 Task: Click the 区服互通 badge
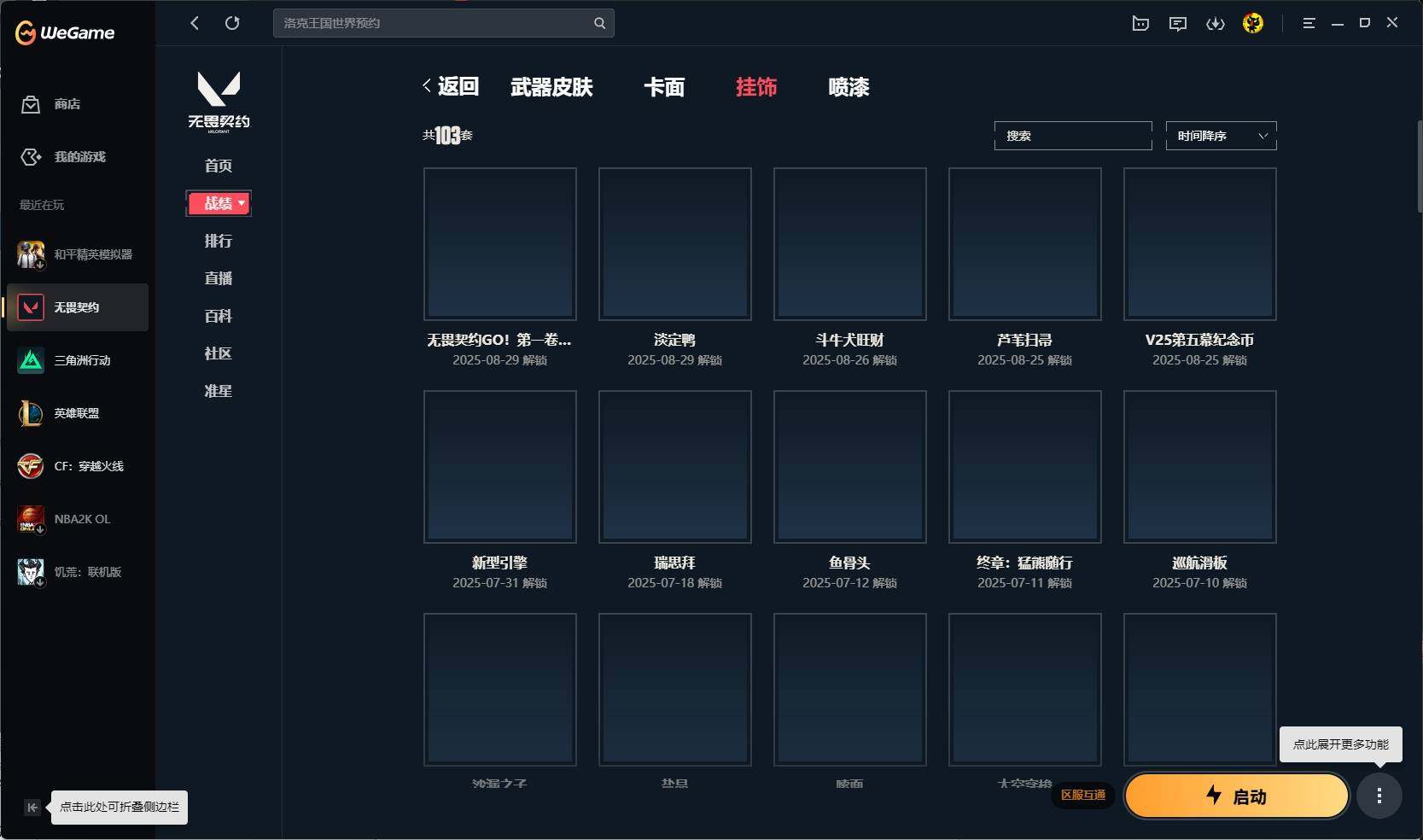pyautogui.click(x=1083, y=796)
